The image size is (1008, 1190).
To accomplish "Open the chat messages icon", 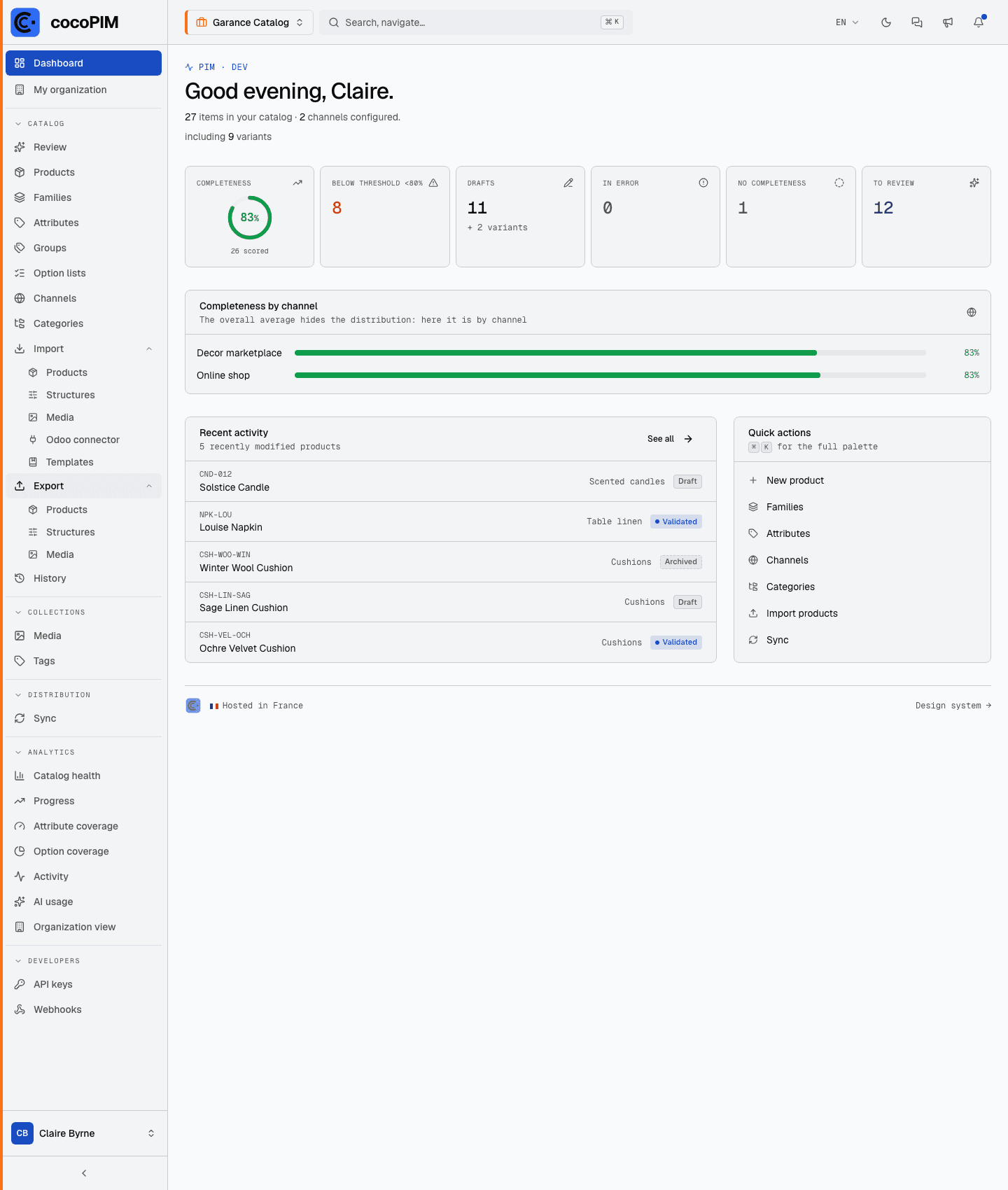I will click(917, 22).
